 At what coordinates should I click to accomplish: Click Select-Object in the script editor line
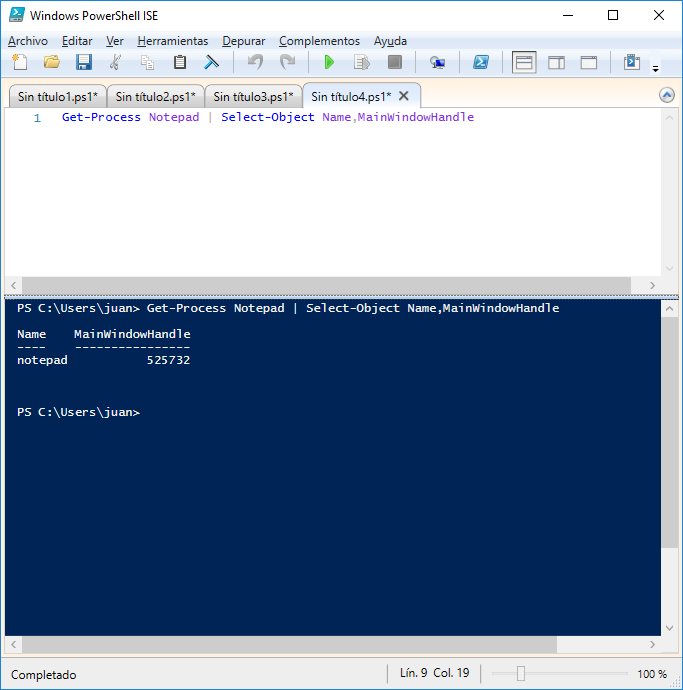(x=268, y=117)
